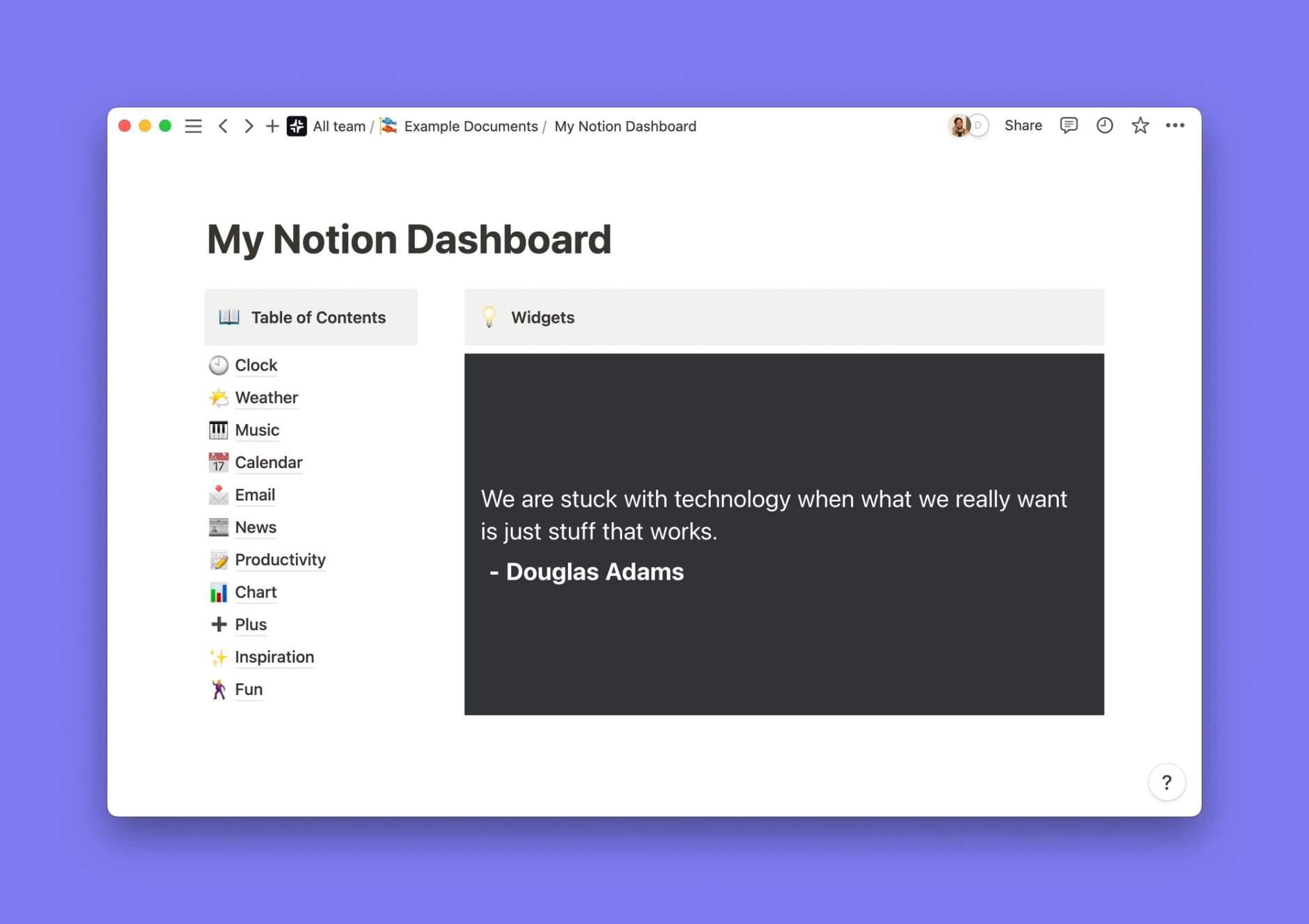Click the clock emoji icon
The width and height of the screenshot is (1309, 924).
pyautogui.click(x=219, y=365)
